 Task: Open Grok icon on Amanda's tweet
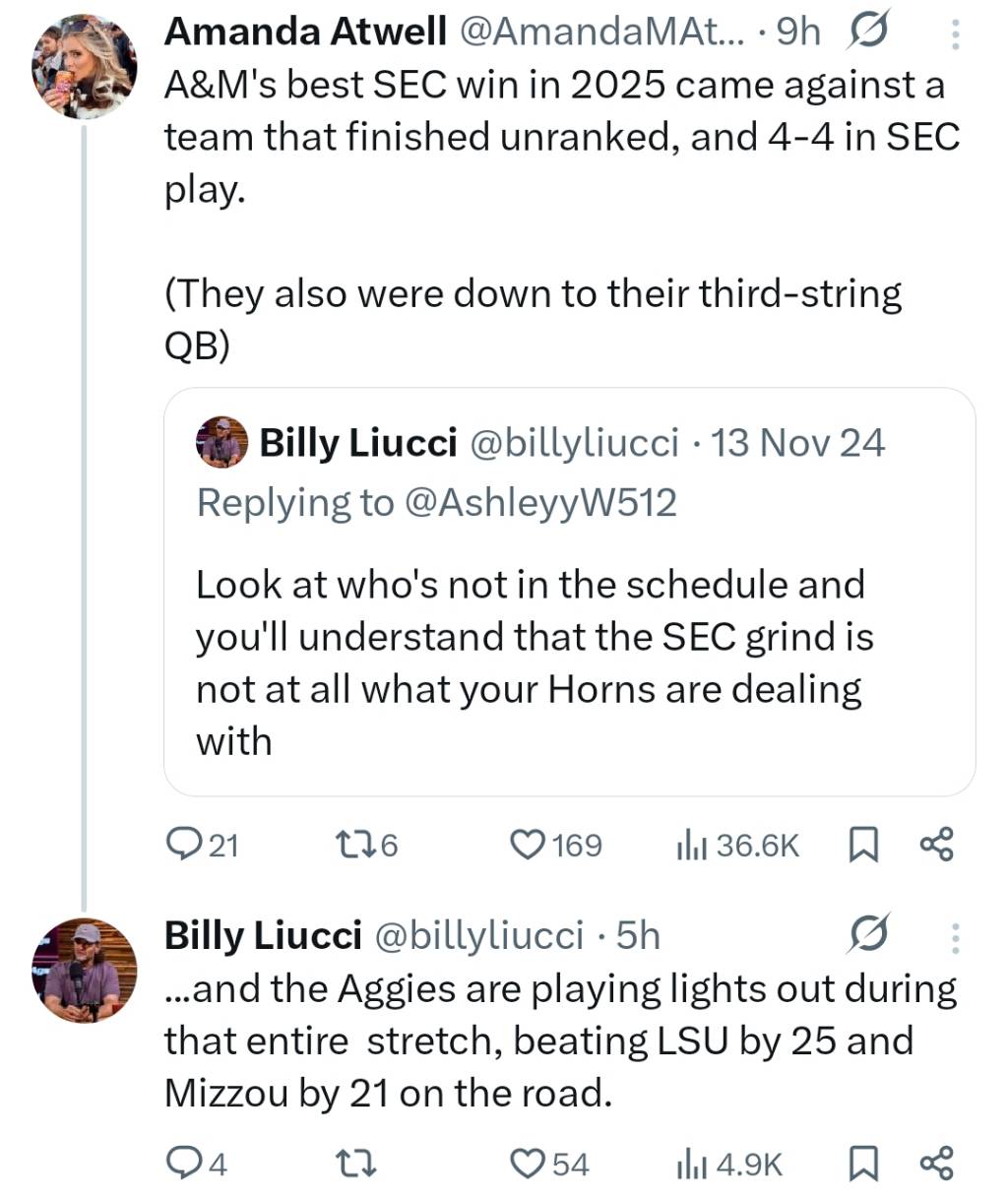coord(866,32)
